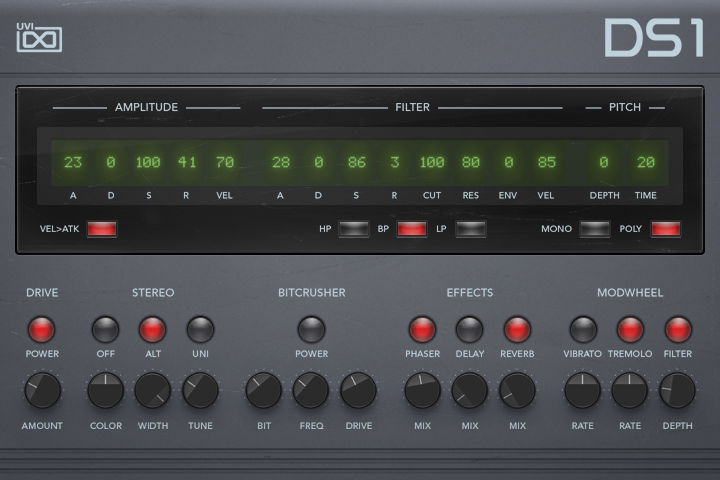The height and width of the screenshot is (480, 720).
Task: Click the stereo WIDTH knob
Action: pyautogui.click(x=152, y=390)
